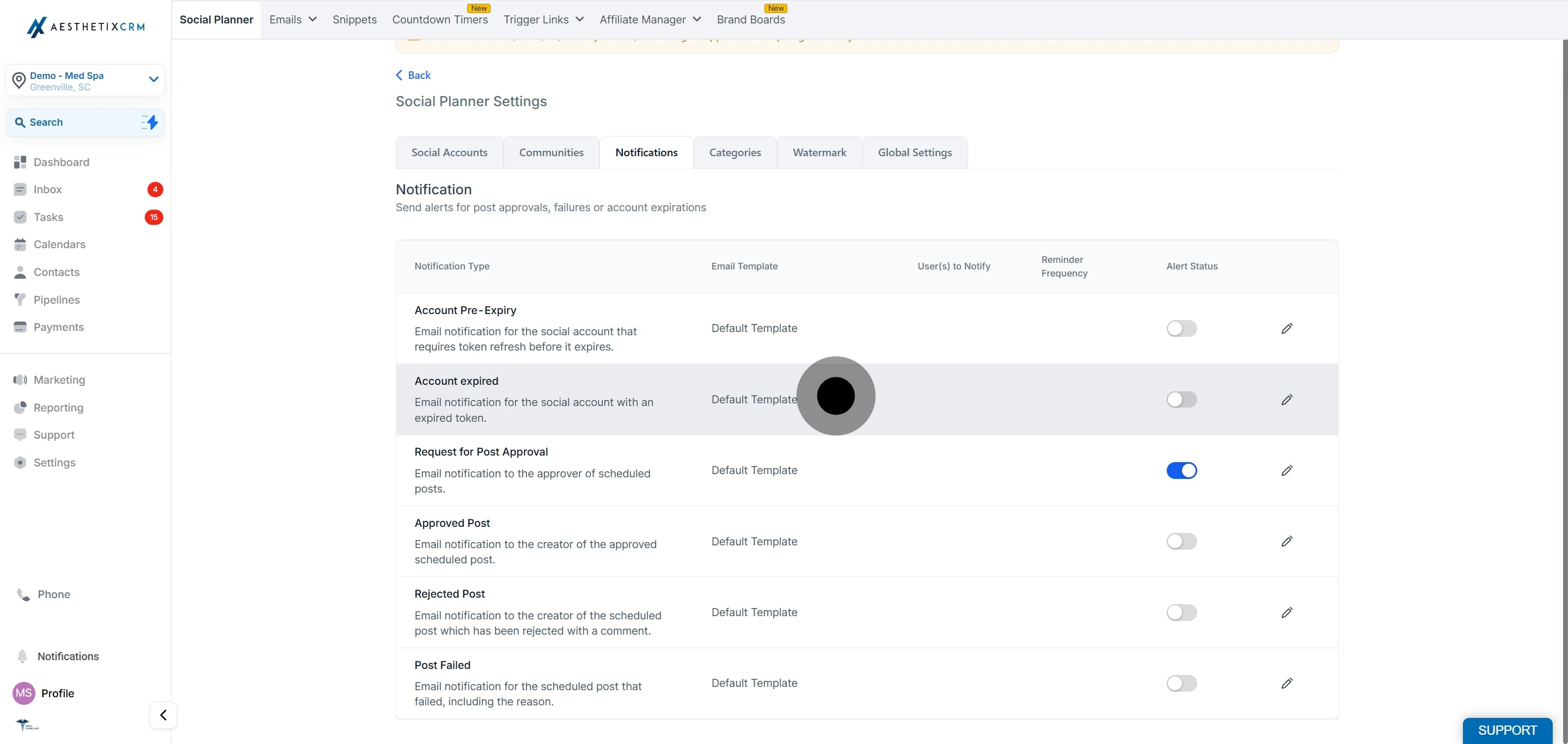Open the Global Settings tab
This screenshot has width=1568, height=744.
[x=915, y=152]
